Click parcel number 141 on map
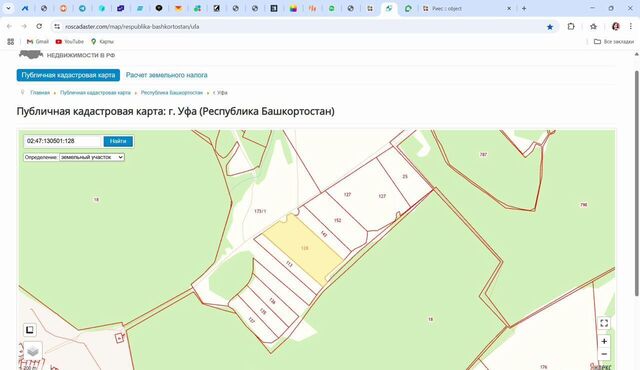Image resolution: width=640 pixels, height=370 pixels. pos(324,234)
